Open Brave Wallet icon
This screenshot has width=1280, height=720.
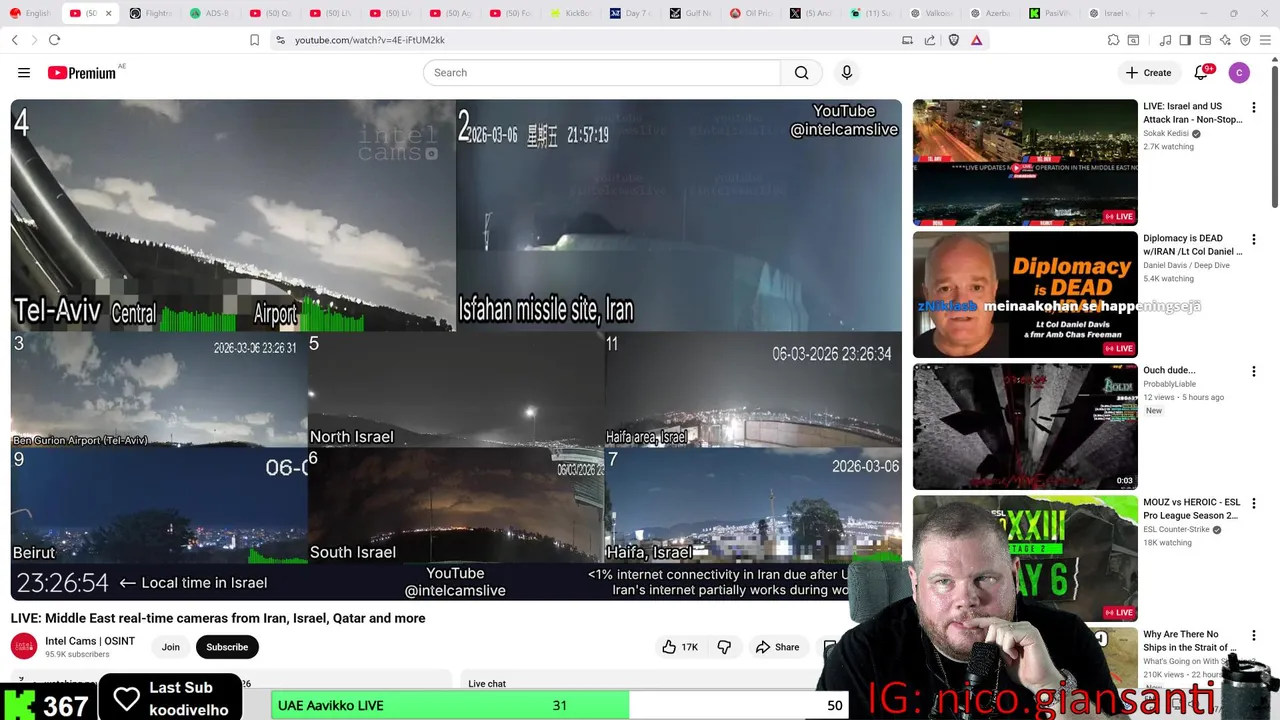point(1205,40)
